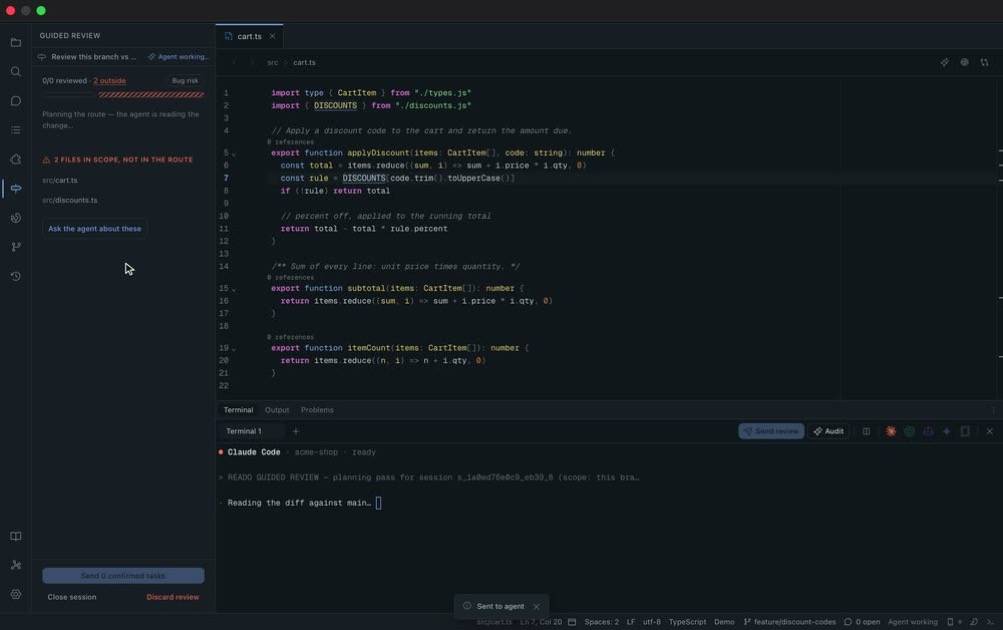Screen dimensions: 1003x630
Task: Select the cart.ts editor tab
Action: [x=249, y=36]
